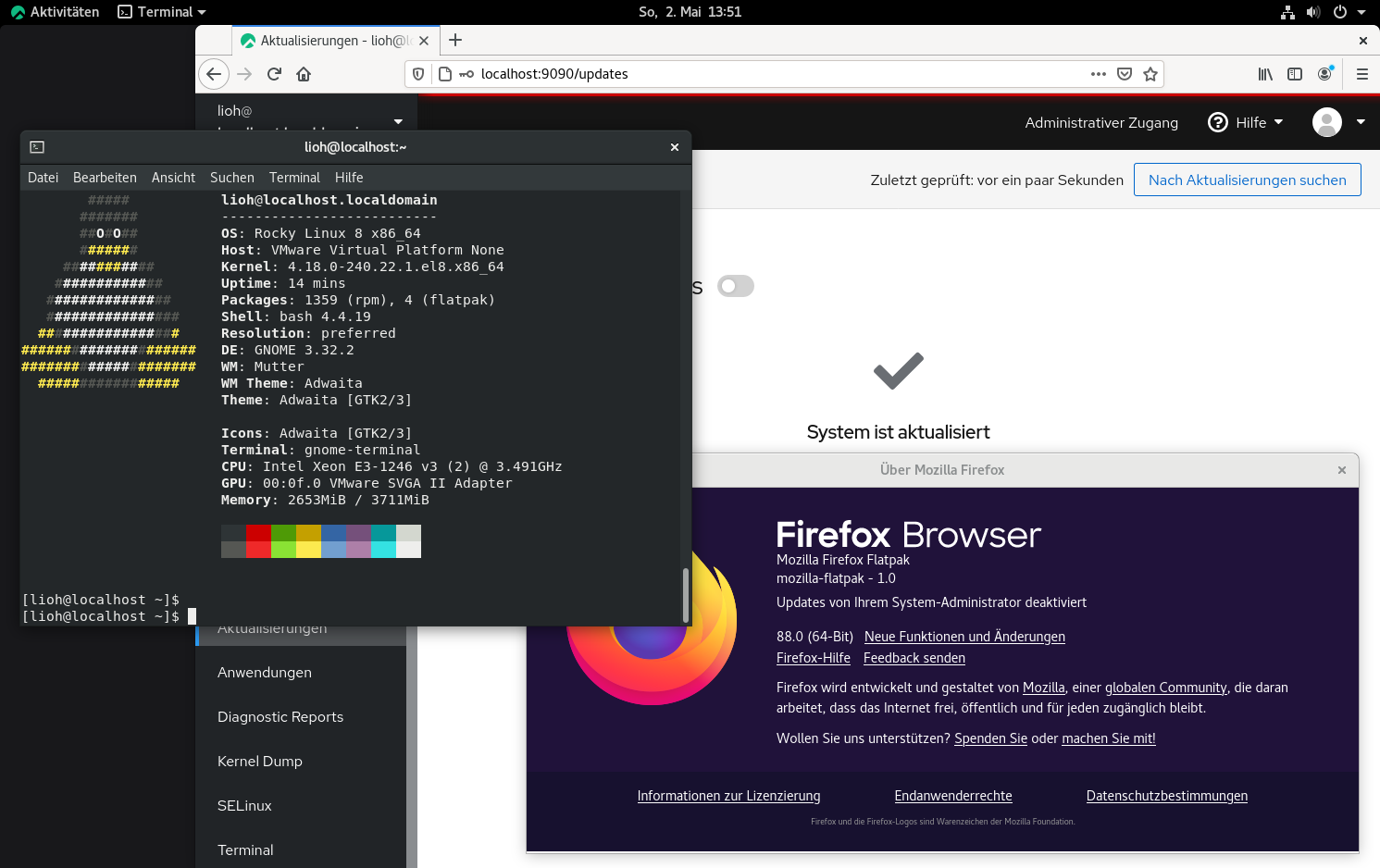Screen dimensions: 1380x868
Task: Open Ansicht menu in terminal
Action: pos(173,178)
